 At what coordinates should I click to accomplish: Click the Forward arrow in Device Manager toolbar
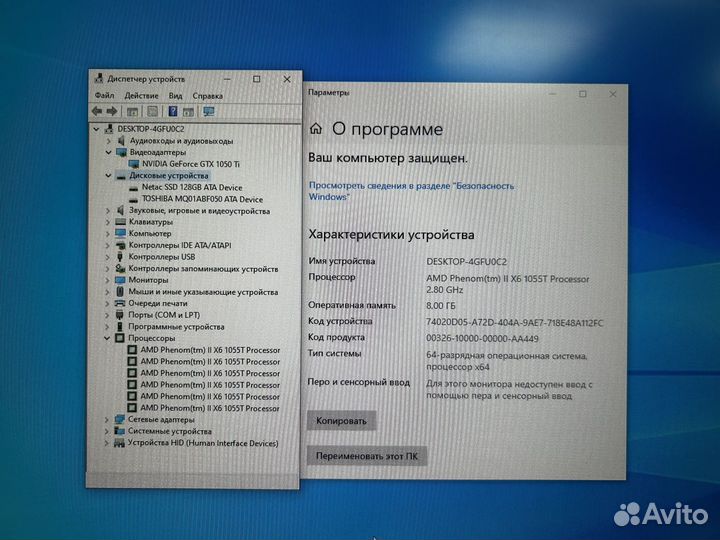click(x=111, y=111)
